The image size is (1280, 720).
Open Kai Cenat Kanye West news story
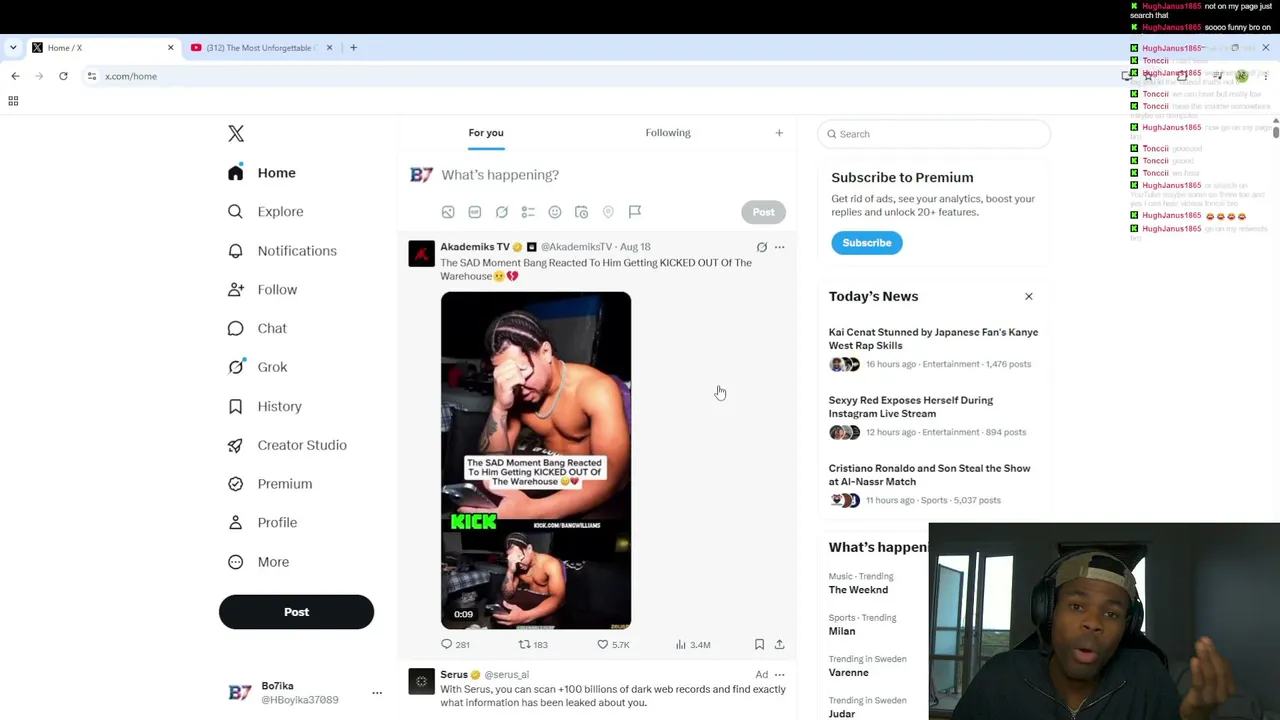(933, 339)
